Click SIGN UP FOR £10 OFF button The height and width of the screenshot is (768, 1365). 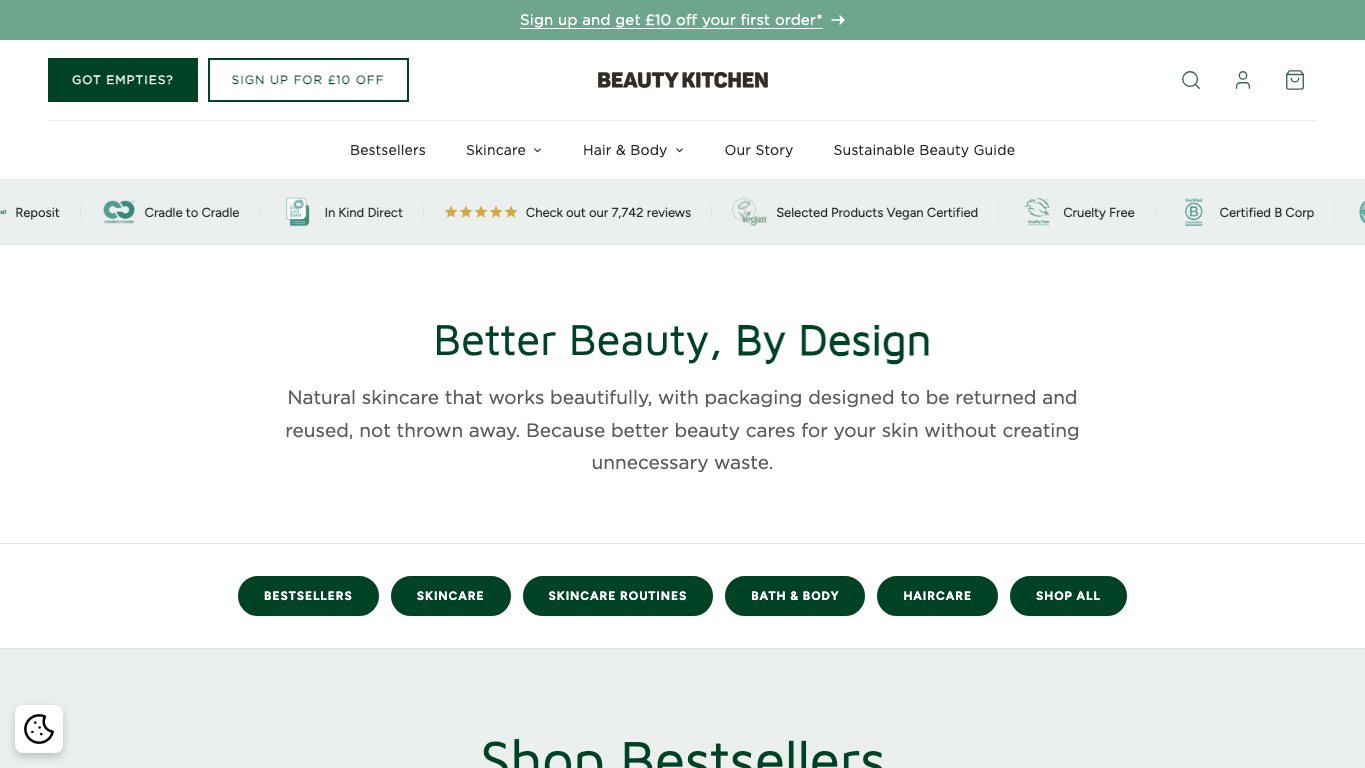[308, 80]
